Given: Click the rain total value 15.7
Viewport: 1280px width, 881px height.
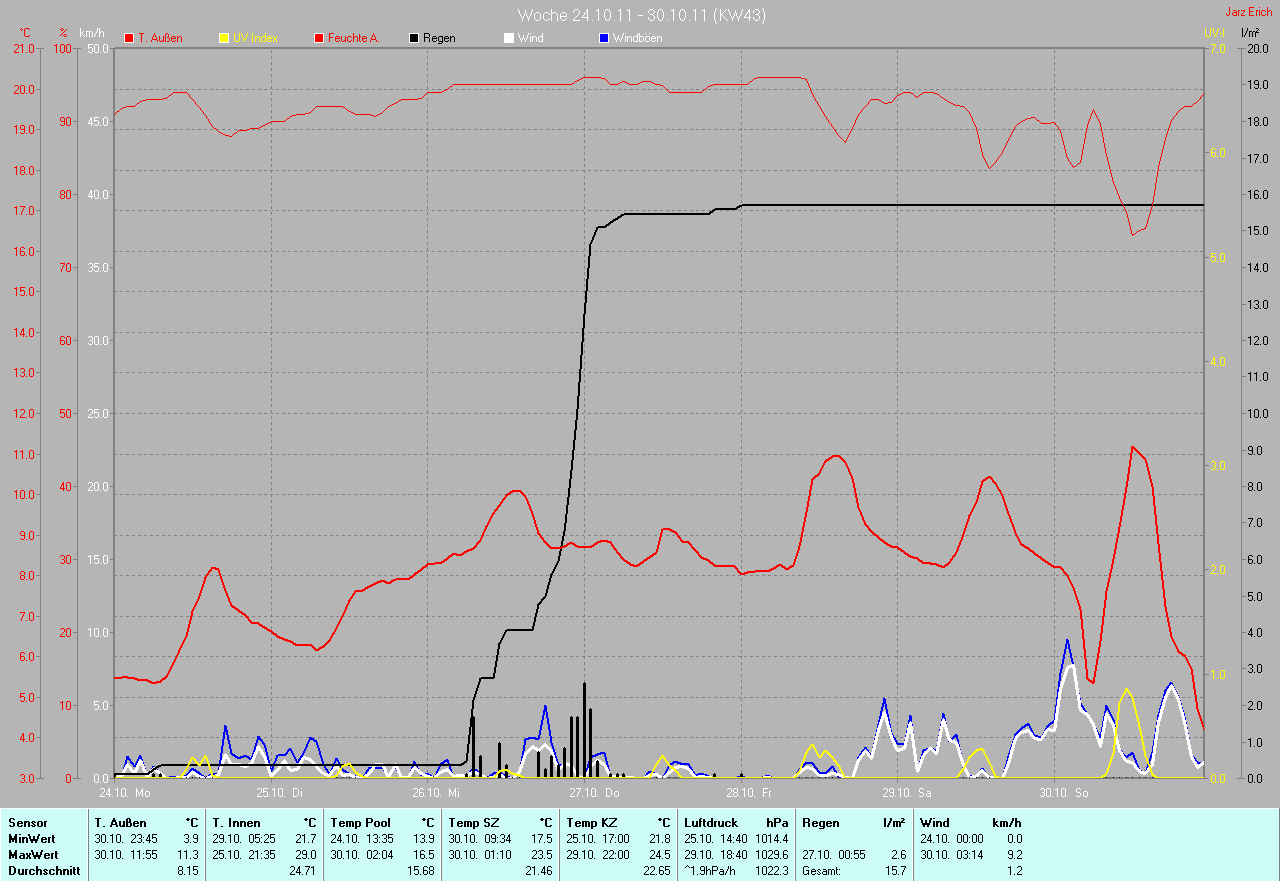Looking at the screenshot, I should [894, 871].
